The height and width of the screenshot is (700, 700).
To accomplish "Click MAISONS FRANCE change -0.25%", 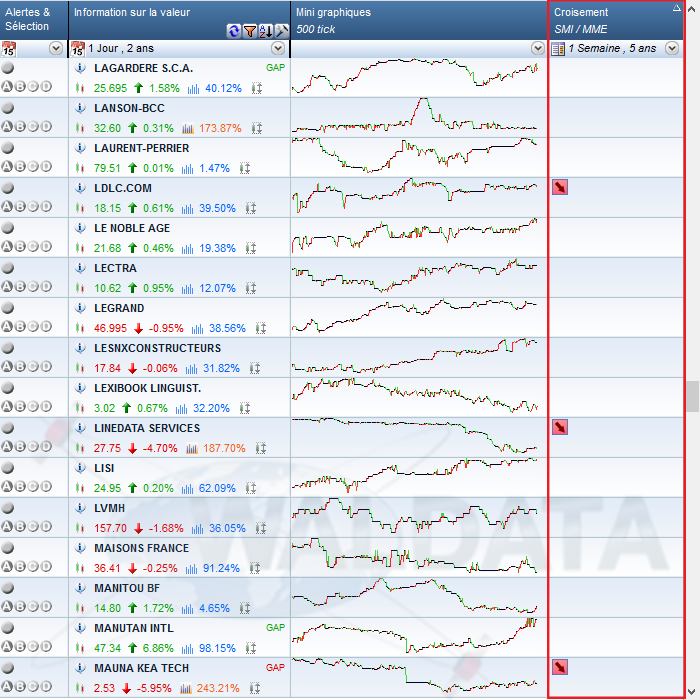I will (x=160, y=568).
